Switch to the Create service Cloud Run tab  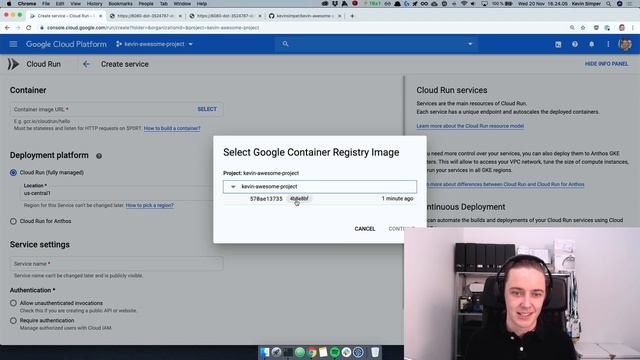coord(65,16)
